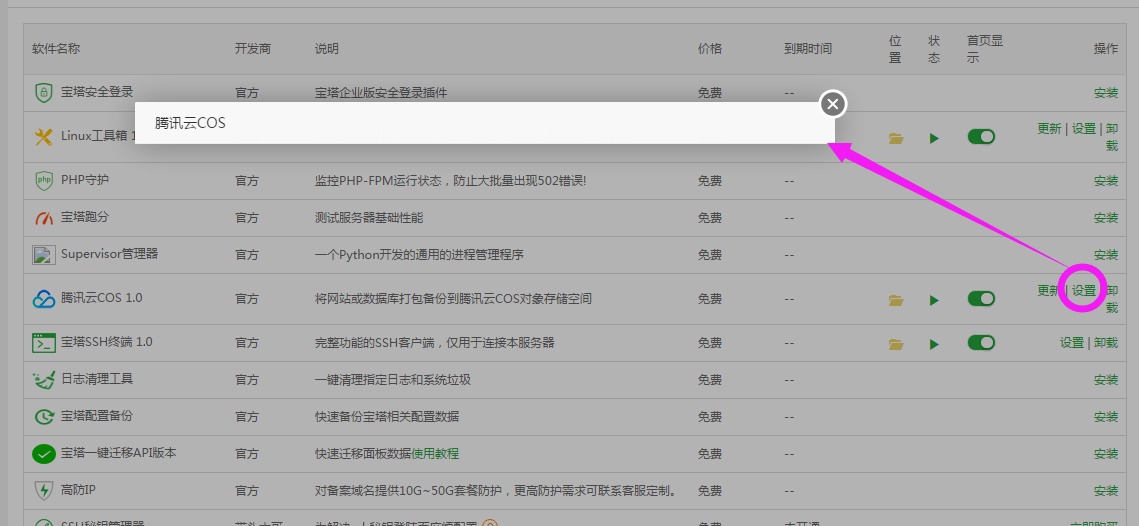
Task: Open 设置 for 宝塔SSH终端
Action: (x=1071, y=342)
